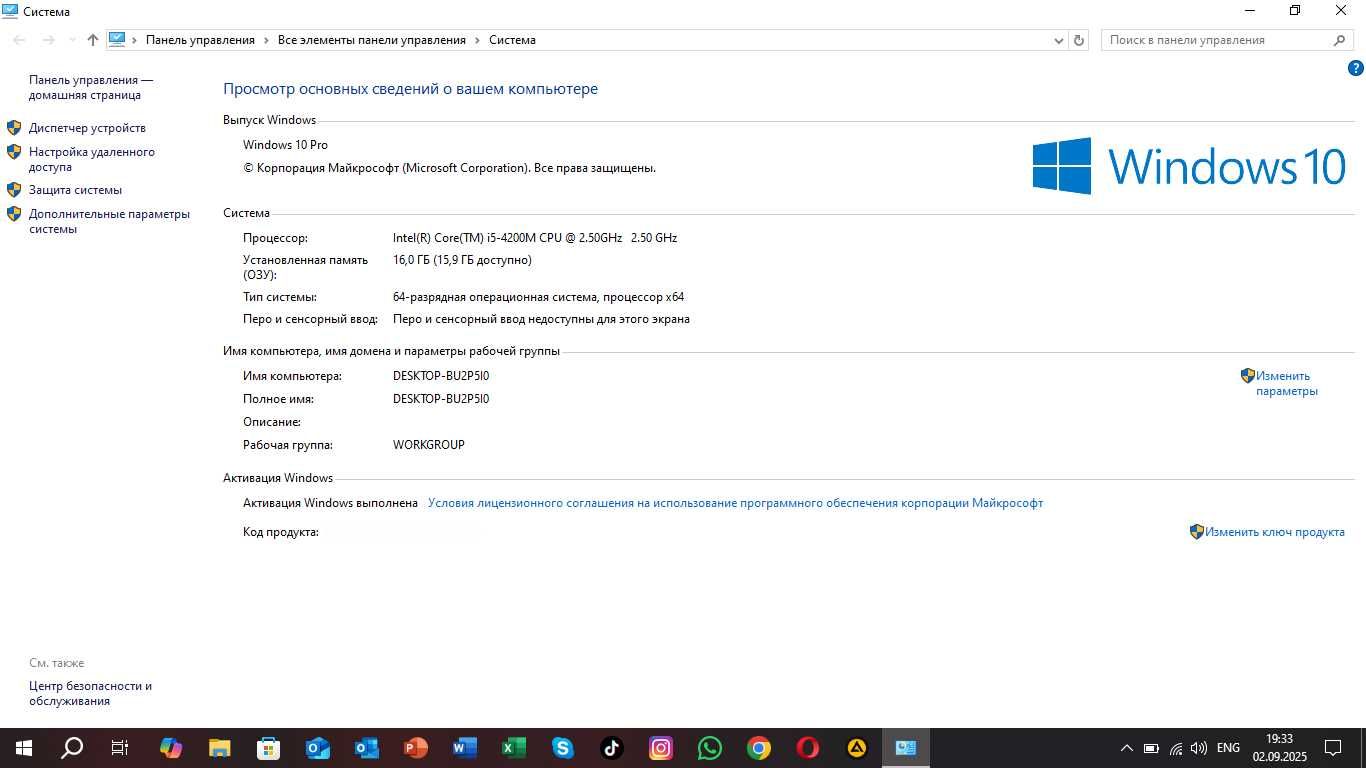Viewport: 1366px width, 768px height.
Task: Go back with the Back arrow
Action: pos(19,40)
